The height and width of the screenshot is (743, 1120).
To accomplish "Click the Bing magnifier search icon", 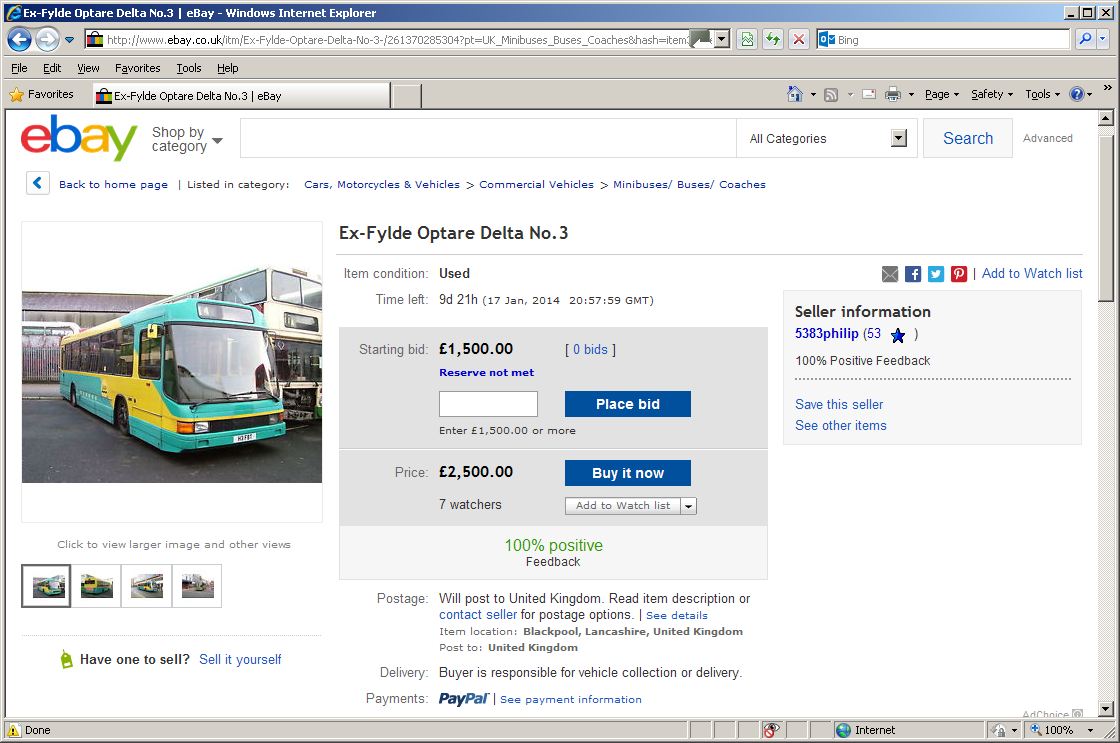I will (1085, 39).
